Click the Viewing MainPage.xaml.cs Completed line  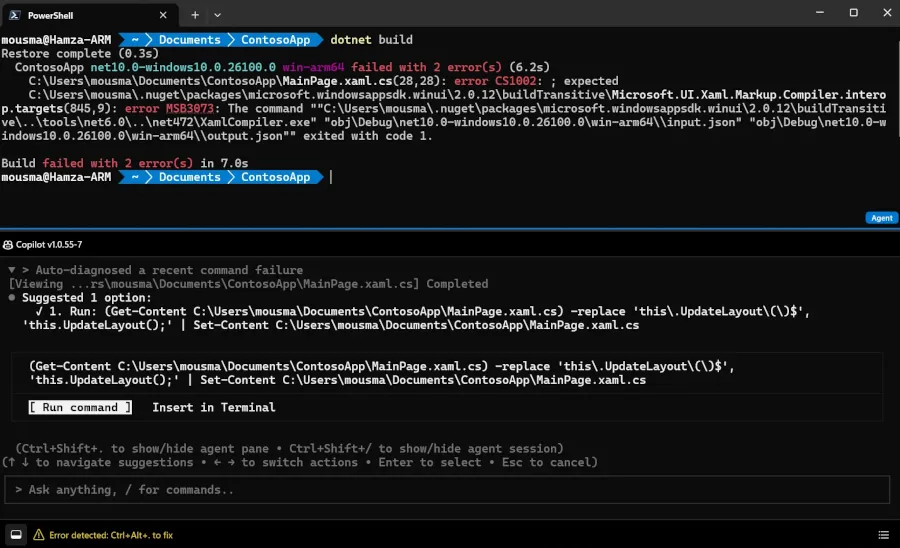point(248,284)
